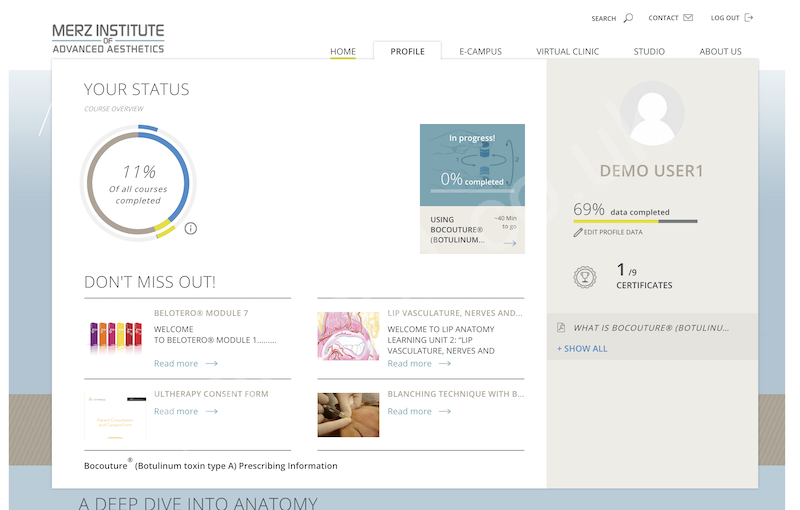The width and height of the screenshot is (800, 510).
Task: Click Read more under Lip Vasculature, Nerves
Action: 409,364
